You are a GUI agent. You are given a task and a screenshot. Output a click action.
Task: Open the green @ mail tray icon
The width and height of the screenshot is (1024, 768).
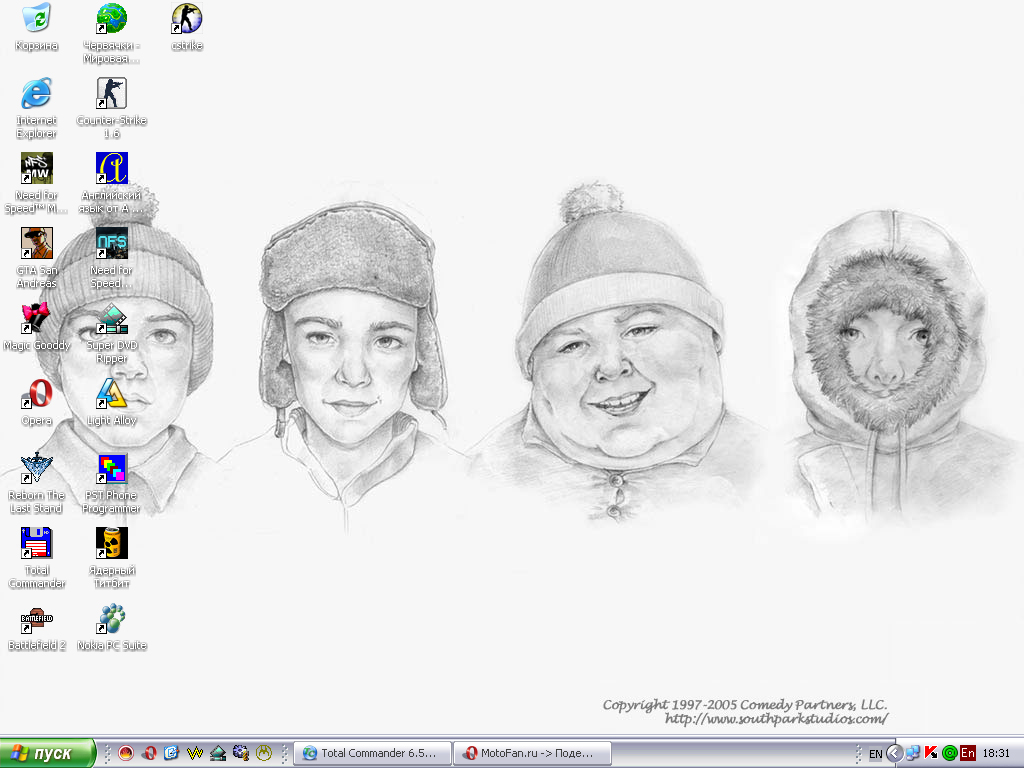tap(950, 753)
